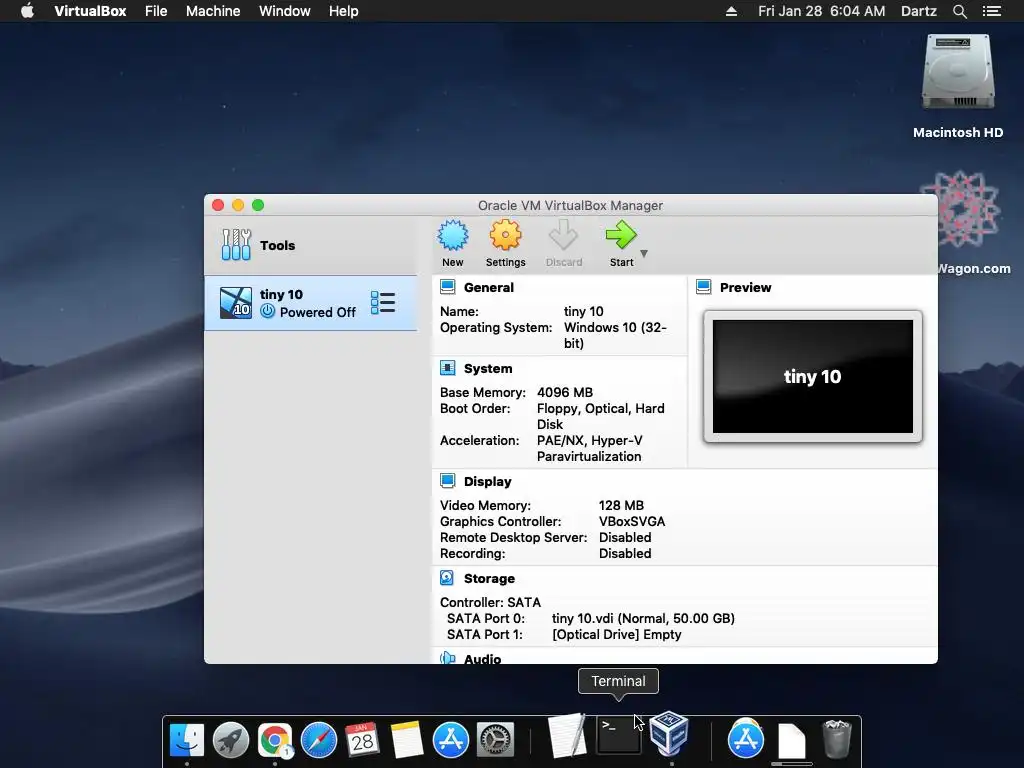1024x768 pixels.
Task: Open Google Chrome from the Dock
Action: pyautogui.click(x=275, y=741)
